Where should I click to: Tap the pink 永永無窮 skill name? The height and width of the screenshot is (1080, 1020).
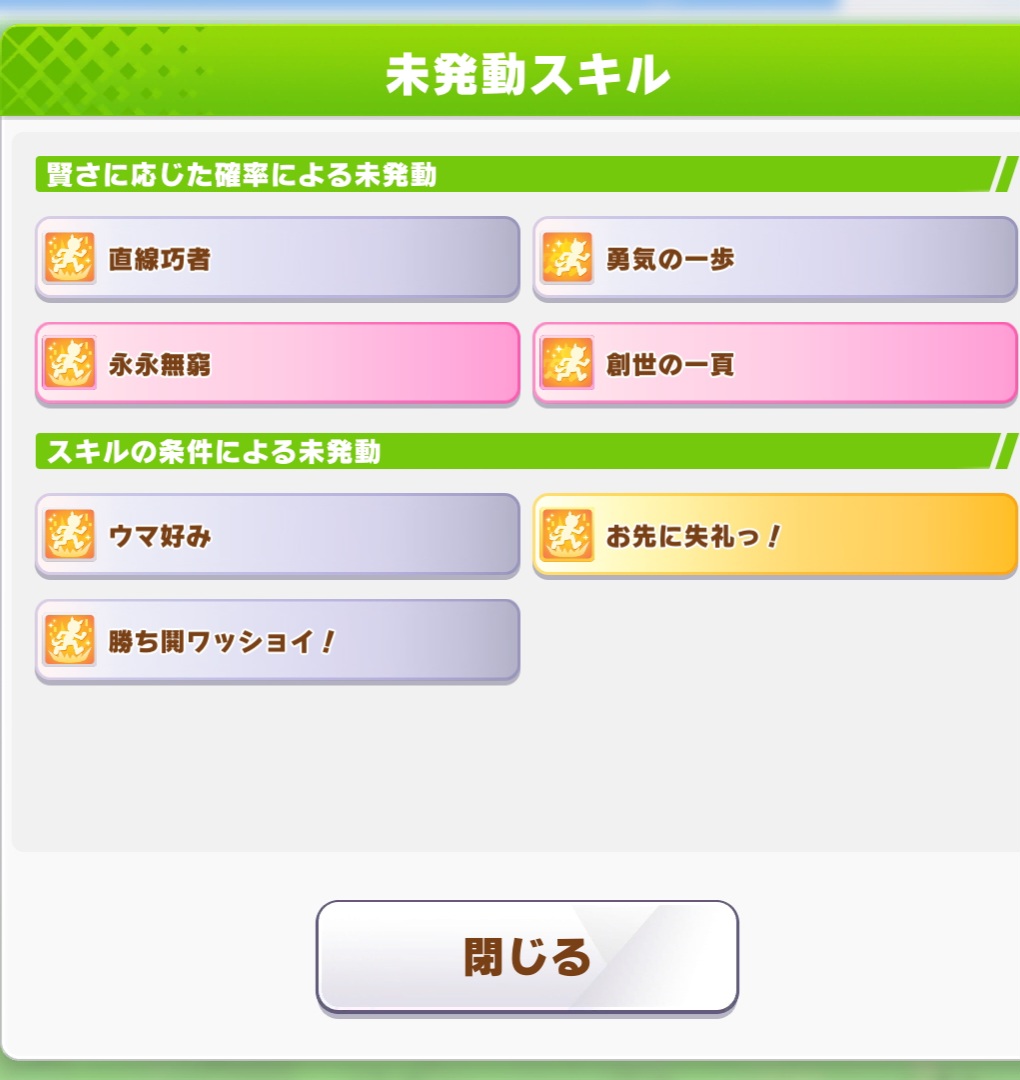pos(160,364)
